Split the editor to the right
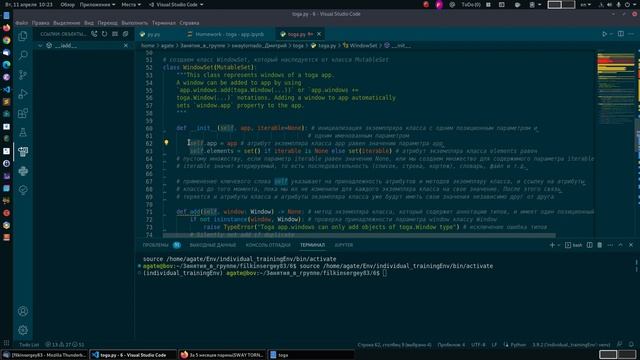The image size is (640, 360). click(x=621, y=34)
